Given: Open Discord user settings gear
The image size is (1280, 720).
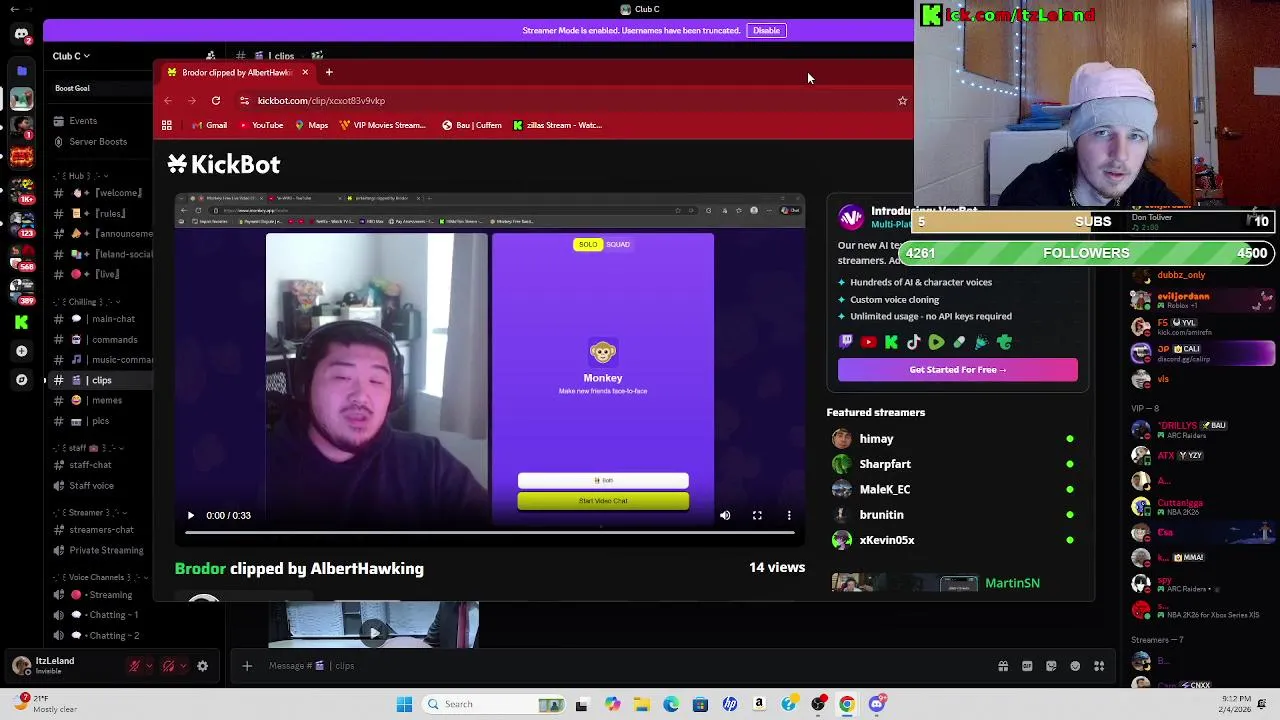Looking at the screenshot, I should pos(202,666).
